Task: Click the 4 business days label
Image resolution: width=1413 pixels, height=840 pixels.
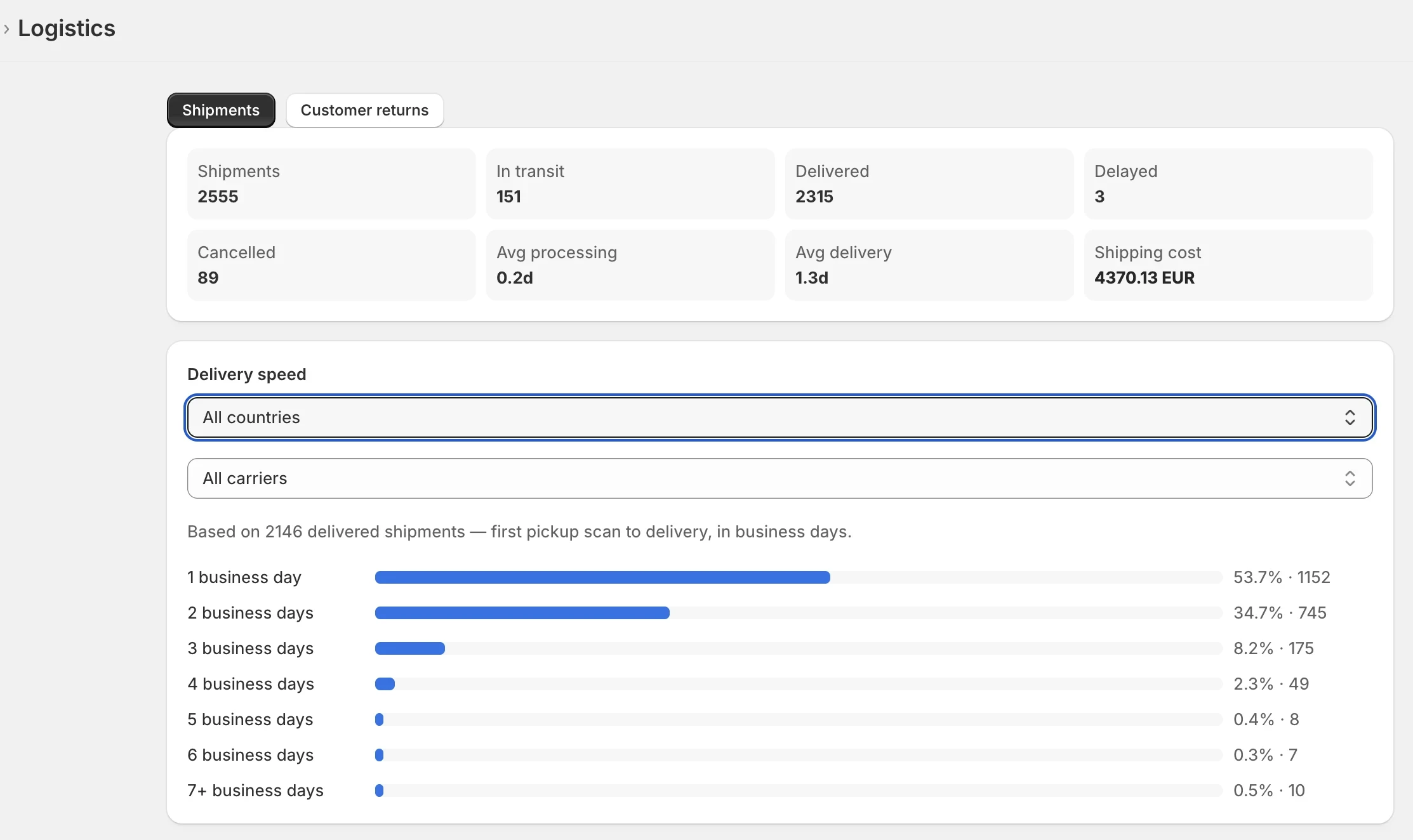Action: 251,684
